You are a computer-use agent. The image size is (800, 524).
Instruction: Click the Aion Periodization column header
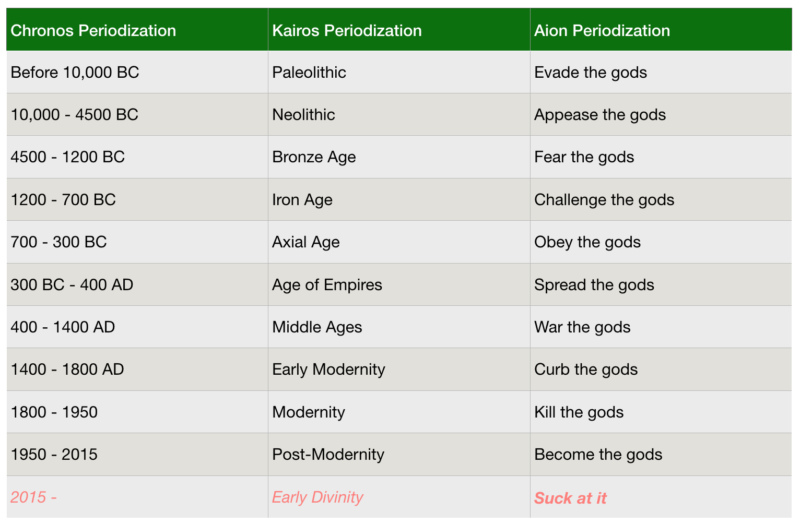[x=602, y=31]
